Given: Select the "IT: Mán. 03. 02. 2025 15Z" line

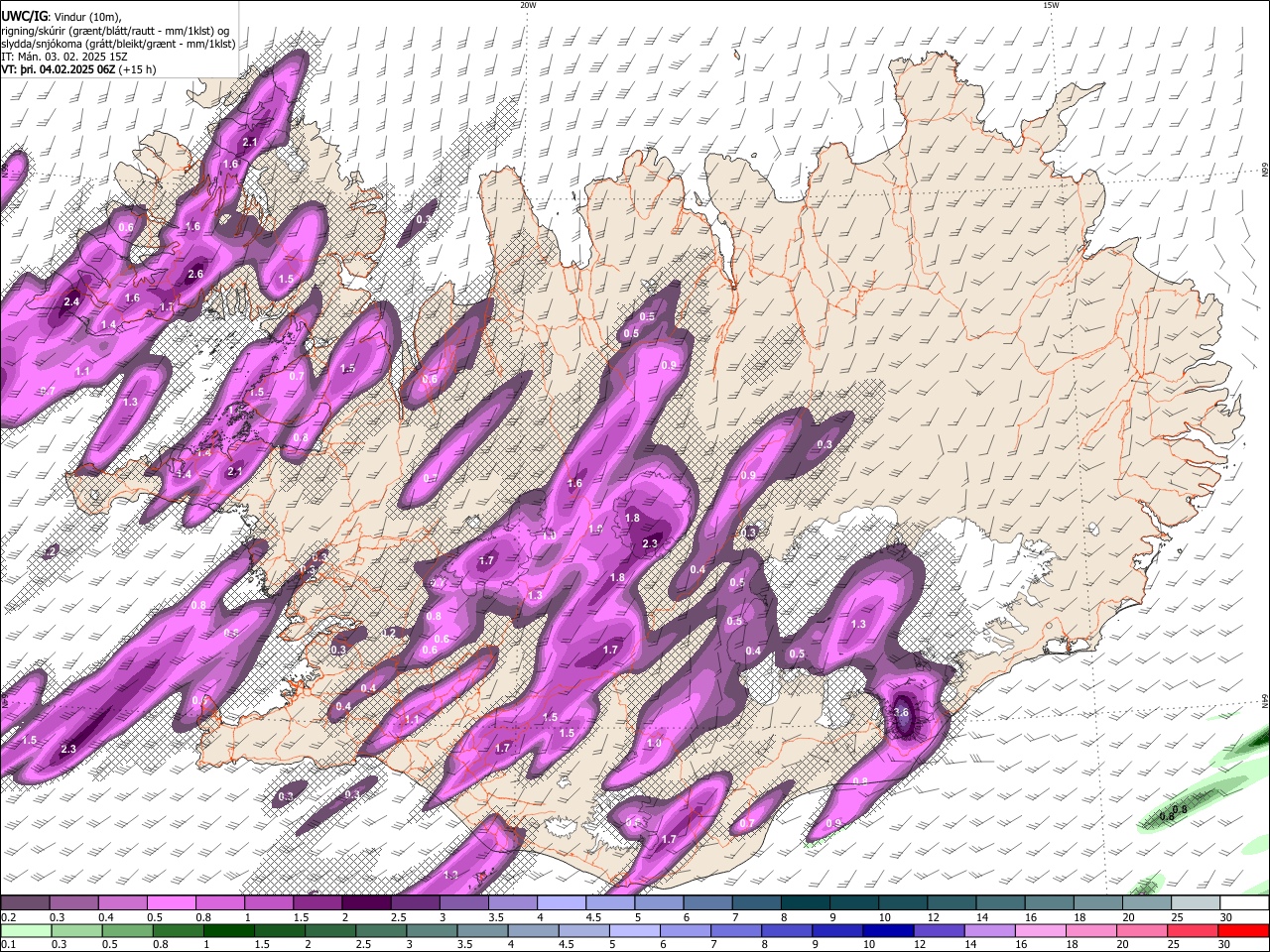Looking at the screenshot, I should click(x=65, y=57).
